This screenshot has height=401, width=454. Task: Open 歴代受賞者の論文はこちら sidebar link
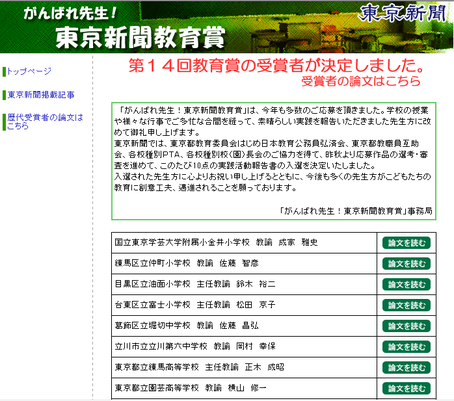45,122
